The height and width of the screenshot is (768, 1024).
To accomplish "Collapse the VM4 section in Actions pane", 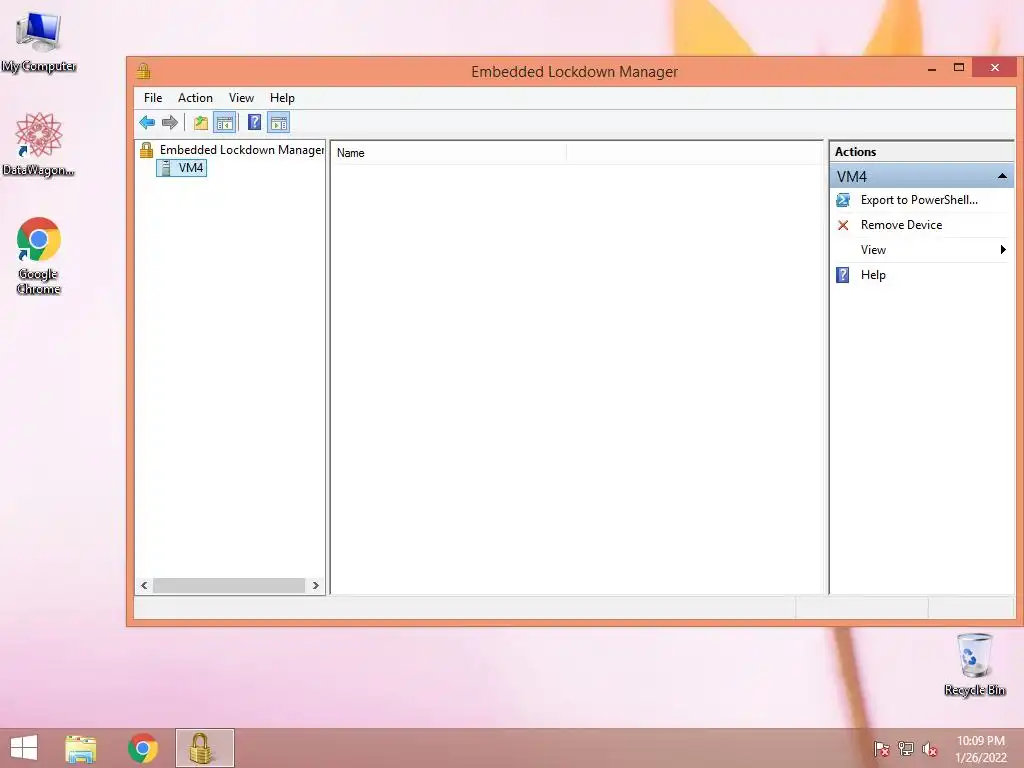I will pos(1002,176).
